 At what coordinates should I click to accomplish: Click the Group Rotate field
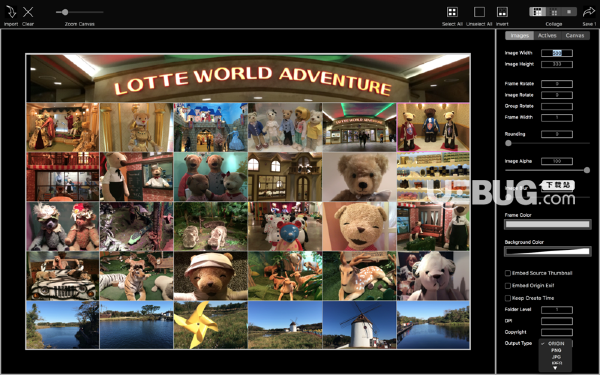(557, 106)
